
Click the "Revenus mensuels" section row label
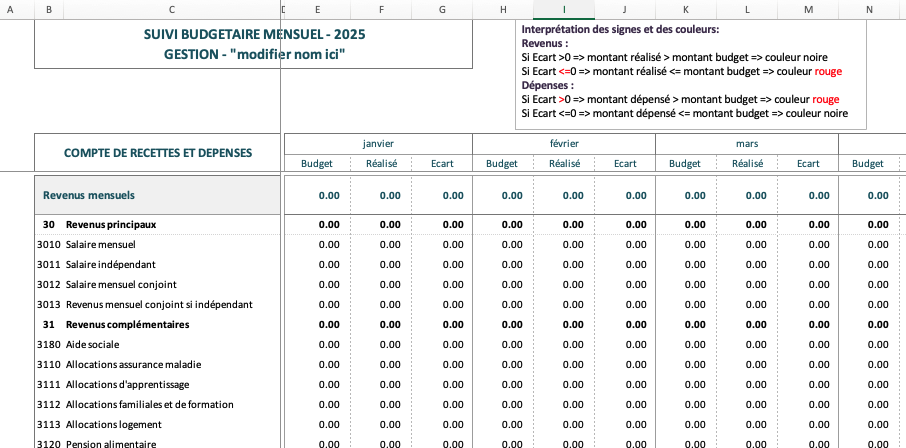[89, 195]
